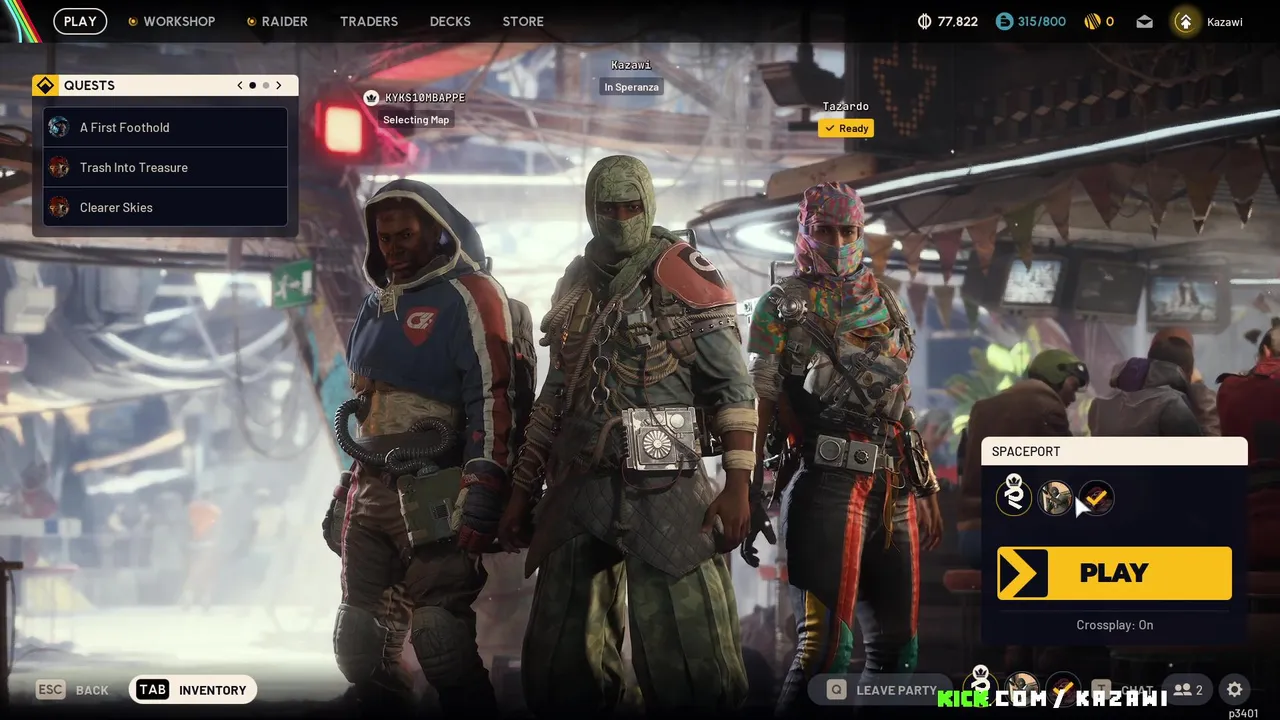Click the notification dot beside Raider

pos(251,21)
